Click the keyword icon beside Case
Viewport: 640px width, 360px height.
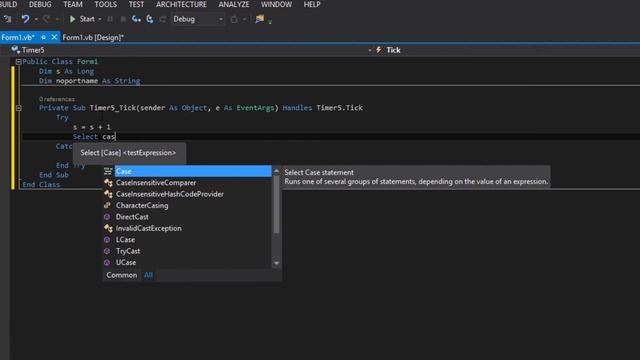point(108,171)
